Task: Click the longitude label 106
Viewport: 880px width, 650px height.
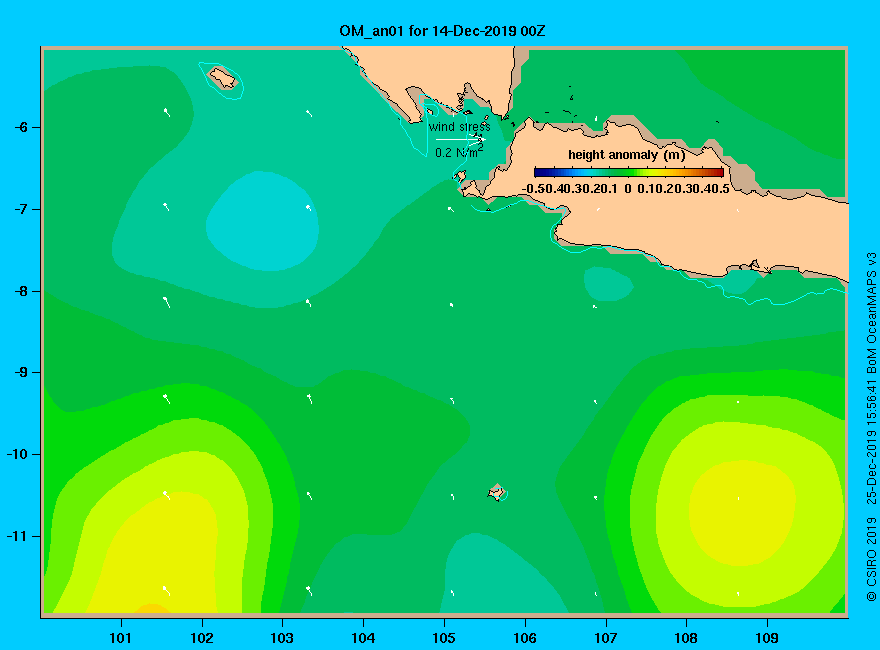Action: click(525, 638)
